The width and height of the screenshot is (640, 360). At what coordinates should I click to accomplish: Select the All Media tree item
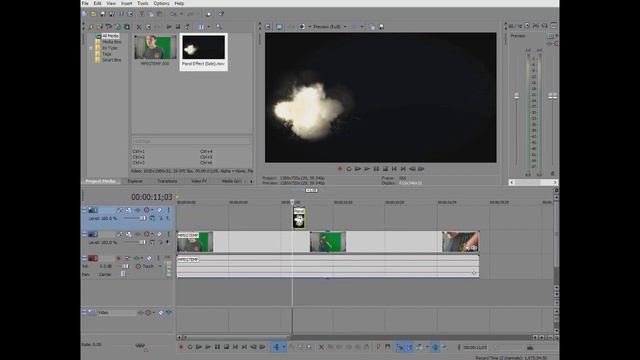(110, 36)
